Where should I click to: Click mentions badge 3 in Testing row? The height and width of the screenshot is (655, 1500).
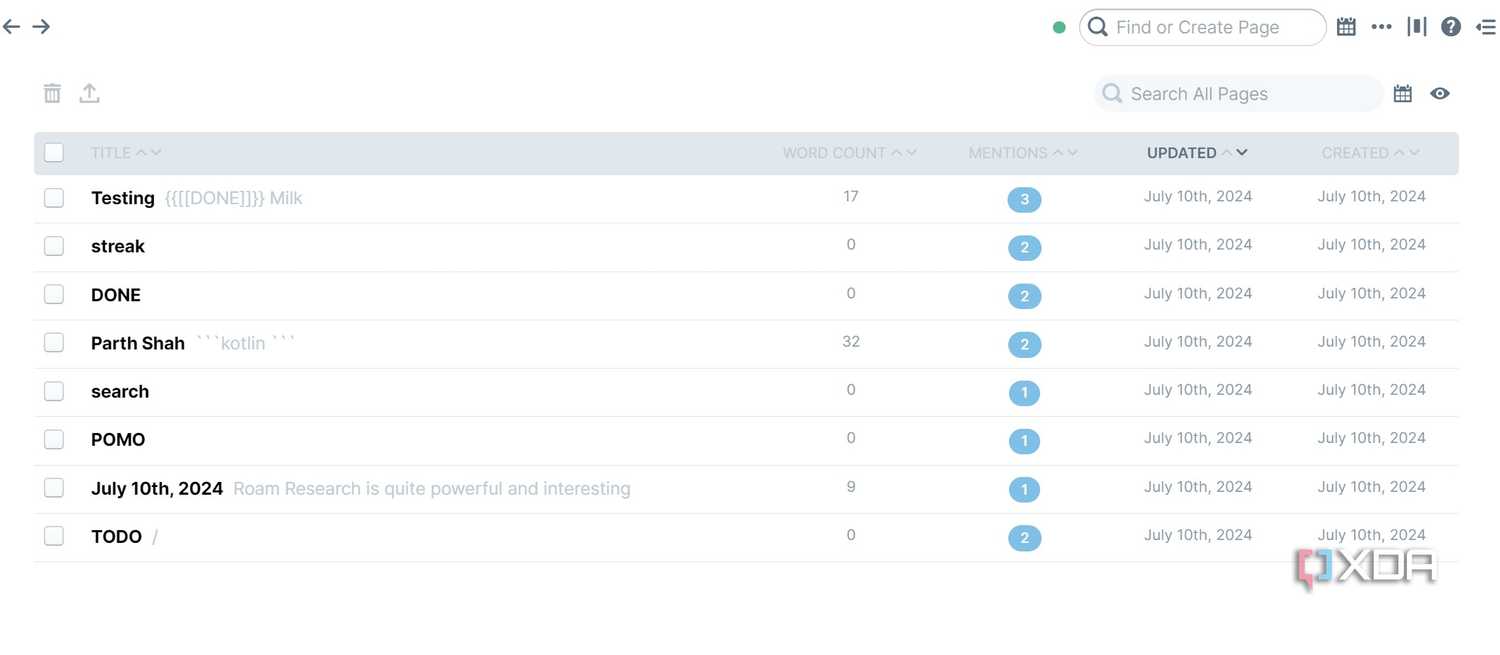(x=1024, y=200)
